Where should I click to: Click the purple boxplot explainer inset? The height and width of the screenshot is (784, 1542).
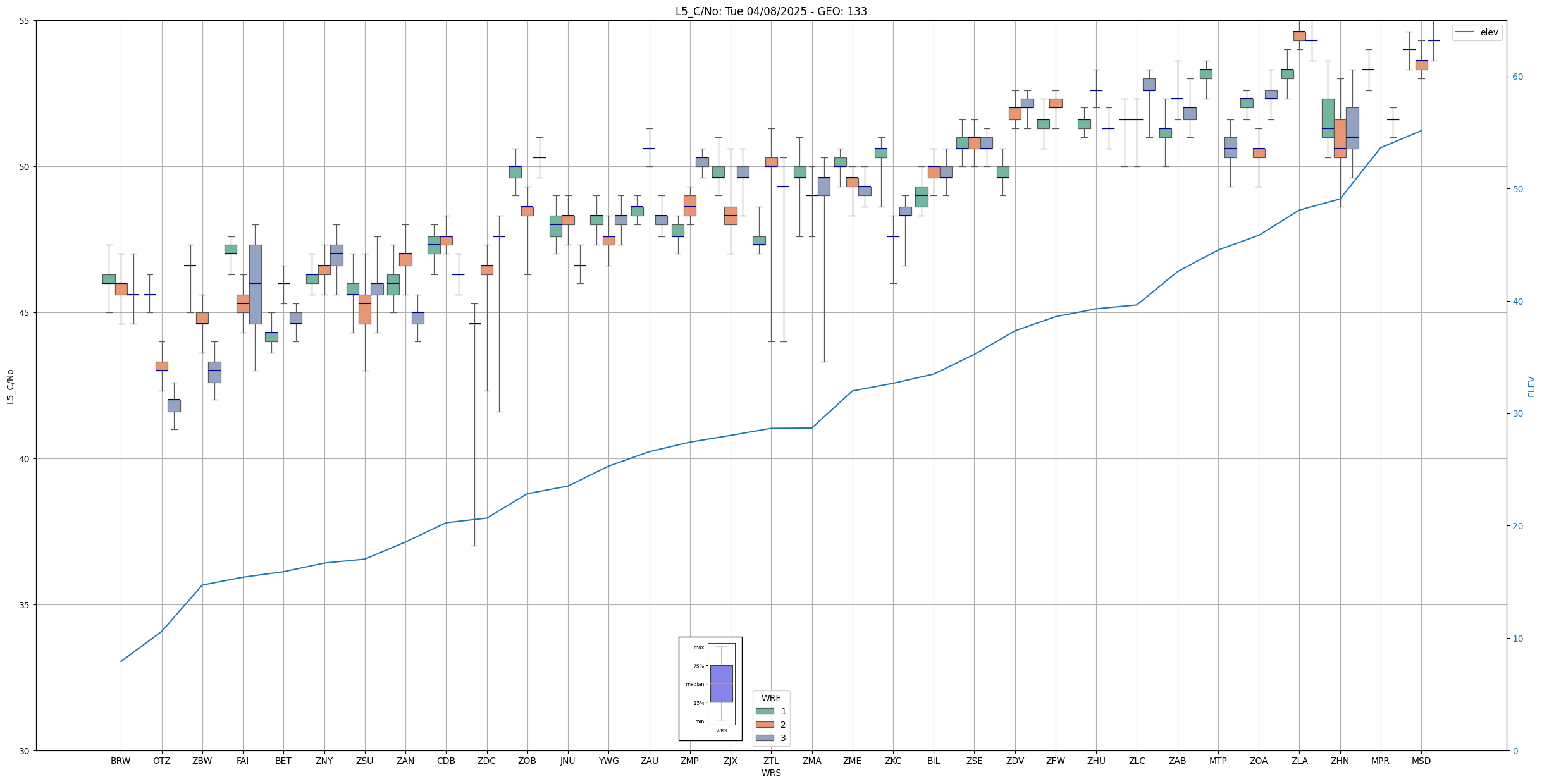click(x=721, y=683)
